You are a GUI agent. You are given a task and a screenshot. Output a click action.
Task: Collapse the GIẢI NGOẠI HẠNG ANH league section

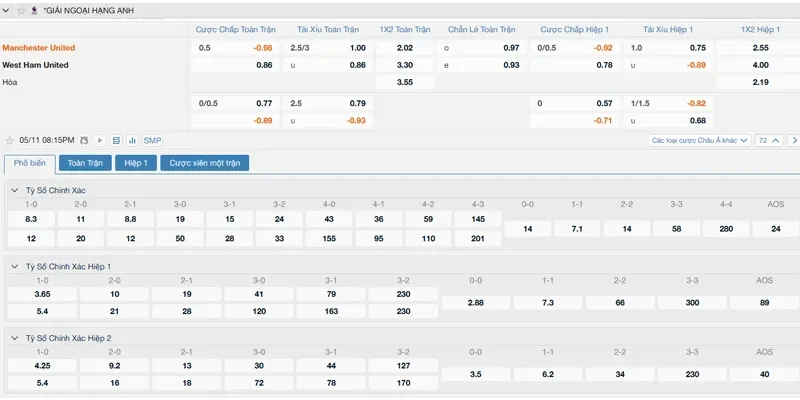[8, 10]
